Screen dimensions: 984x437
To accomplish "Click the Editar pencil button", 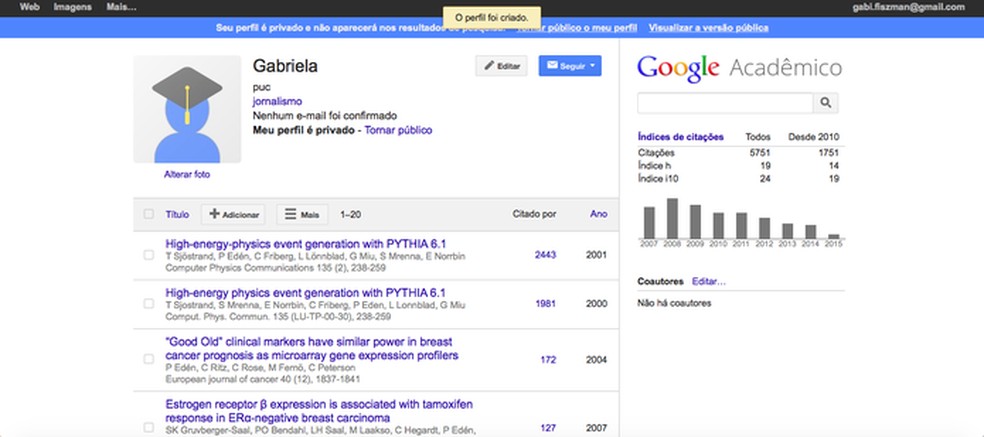I will (x=502, y=66).
